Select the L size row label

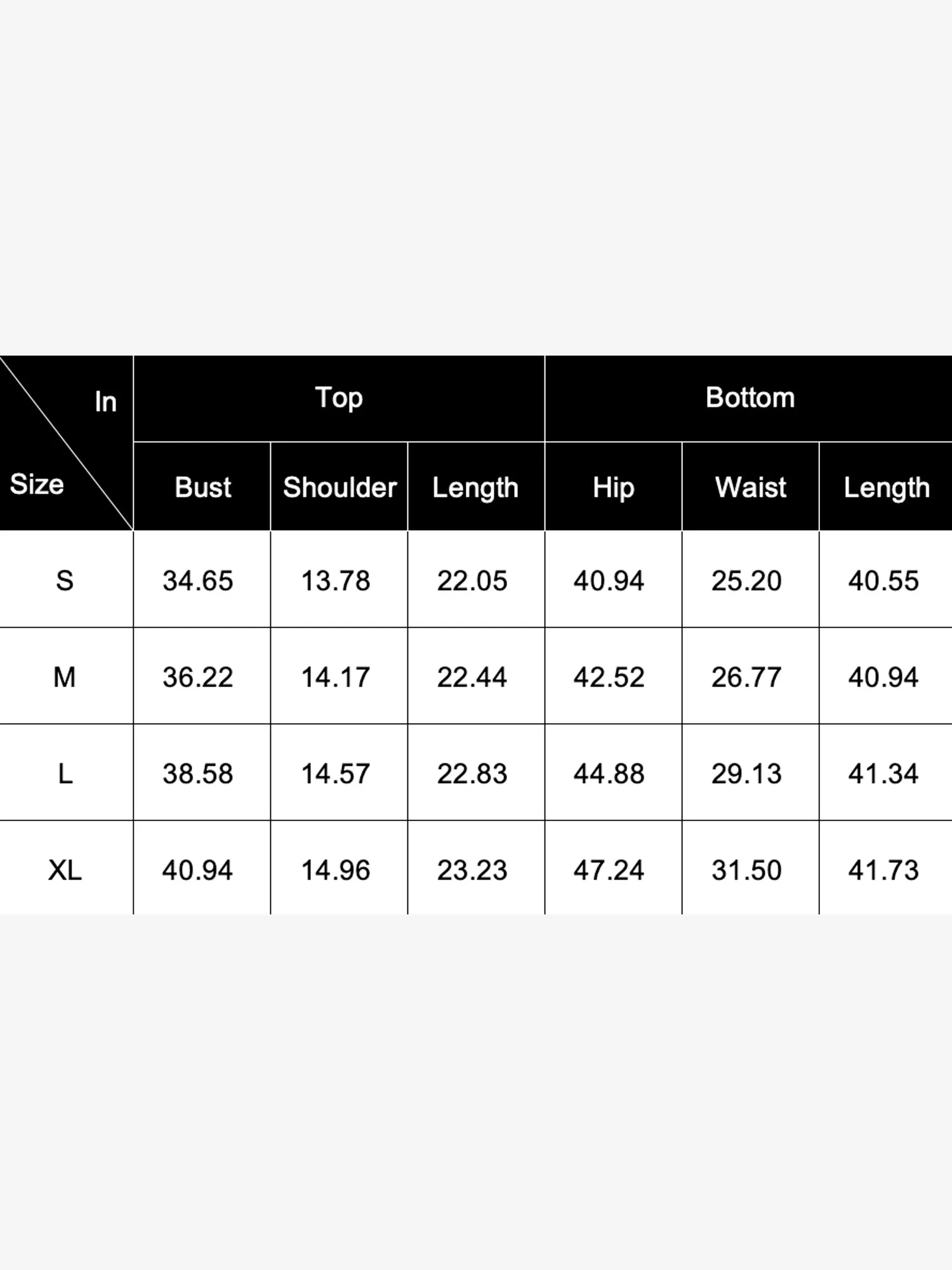65,773
